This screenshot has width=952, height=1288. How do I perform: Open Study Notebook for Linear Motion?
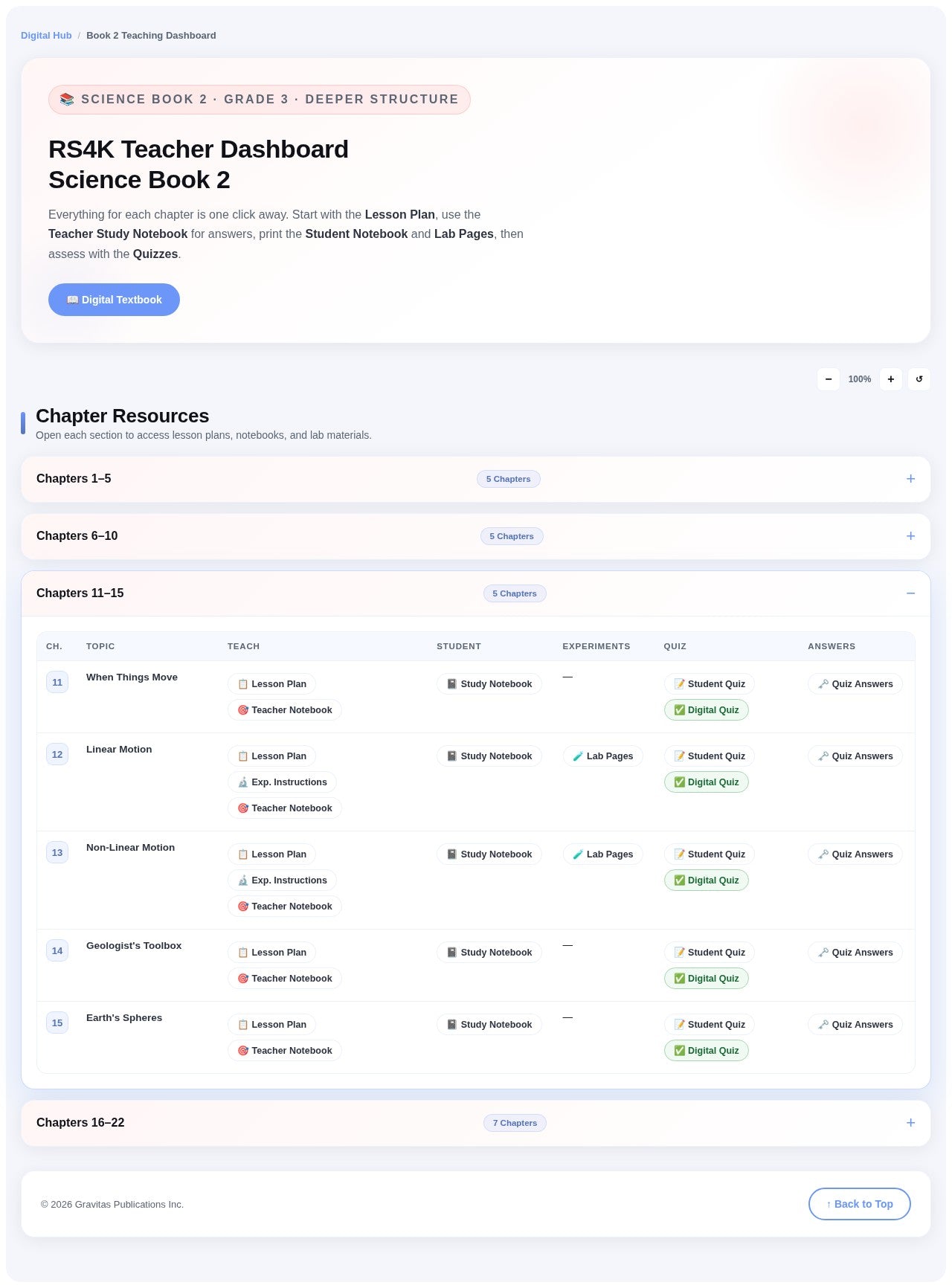(x=489, y=756)
